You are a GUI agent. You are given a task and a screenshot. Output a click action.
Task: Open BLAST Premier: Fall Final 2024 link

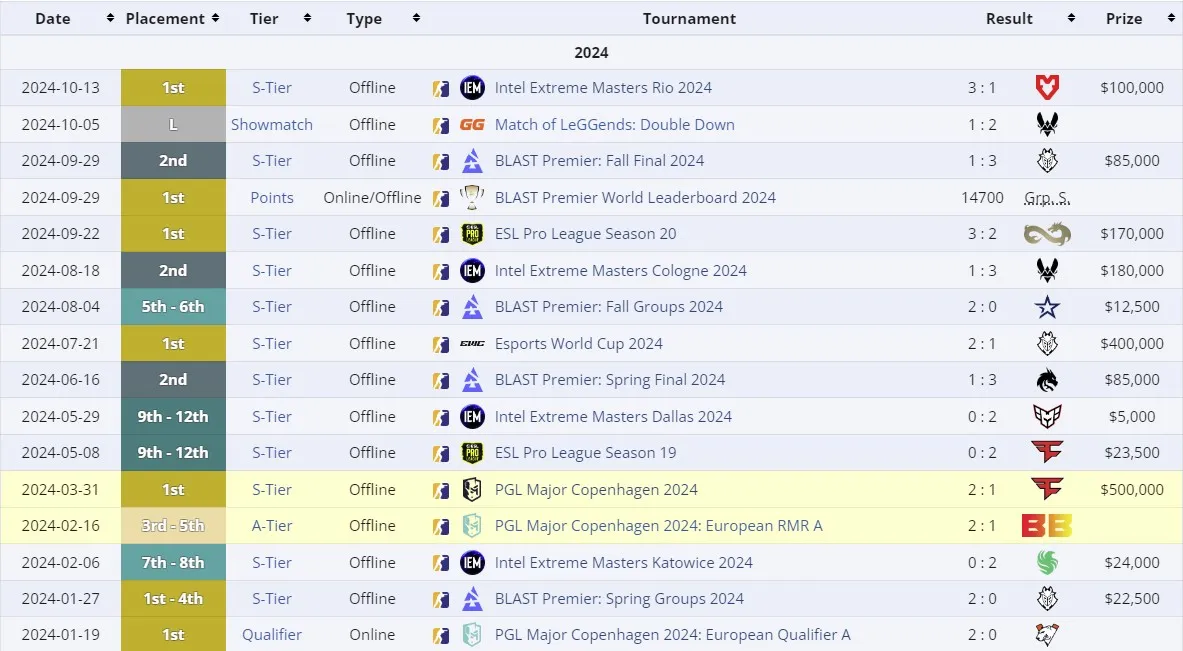tap(599, 161)
